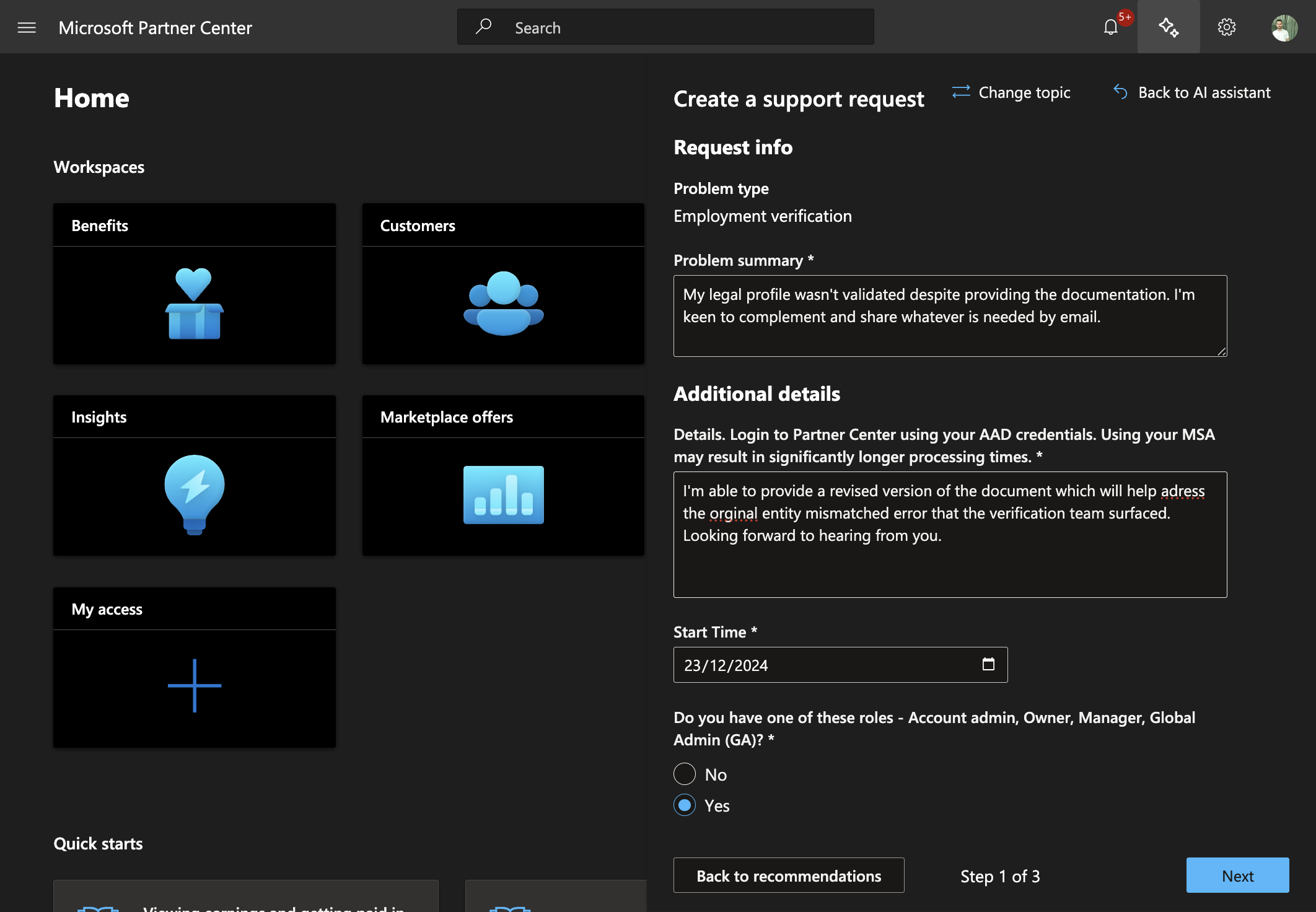Click the My access plus icon

tap(195, 686)
